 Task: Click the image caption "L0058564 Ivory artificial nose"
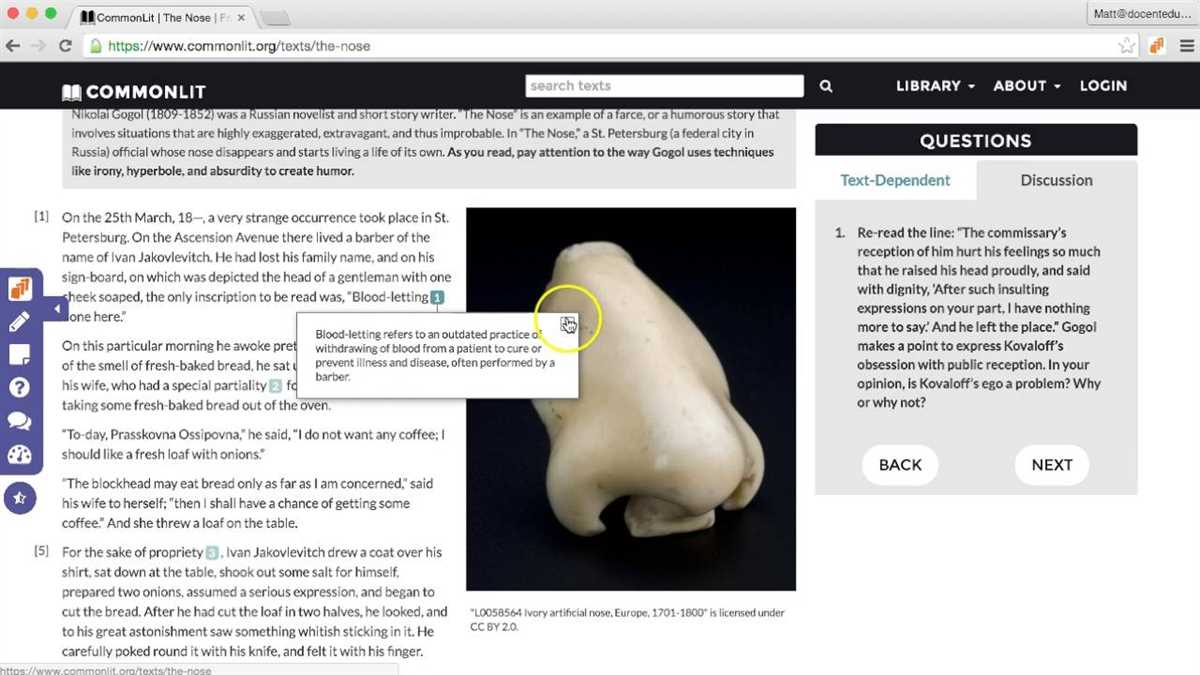(x=626, y=619)
